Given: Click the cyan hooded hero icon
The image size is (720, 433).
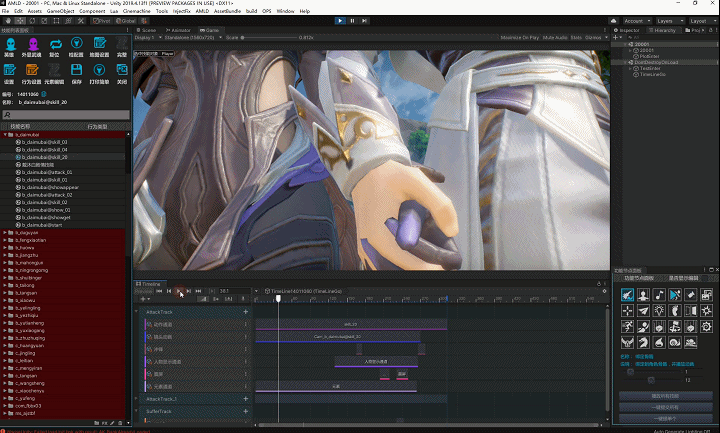Looking at the screenshot, I should coord(10,45).
